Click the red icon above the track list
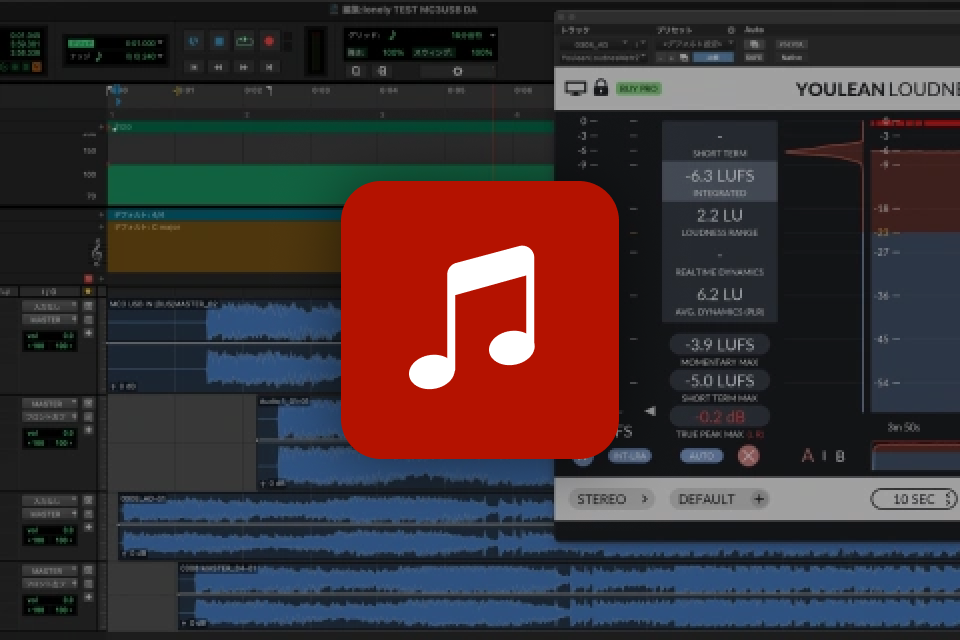The image size is (960, 640). pos(88,279)
